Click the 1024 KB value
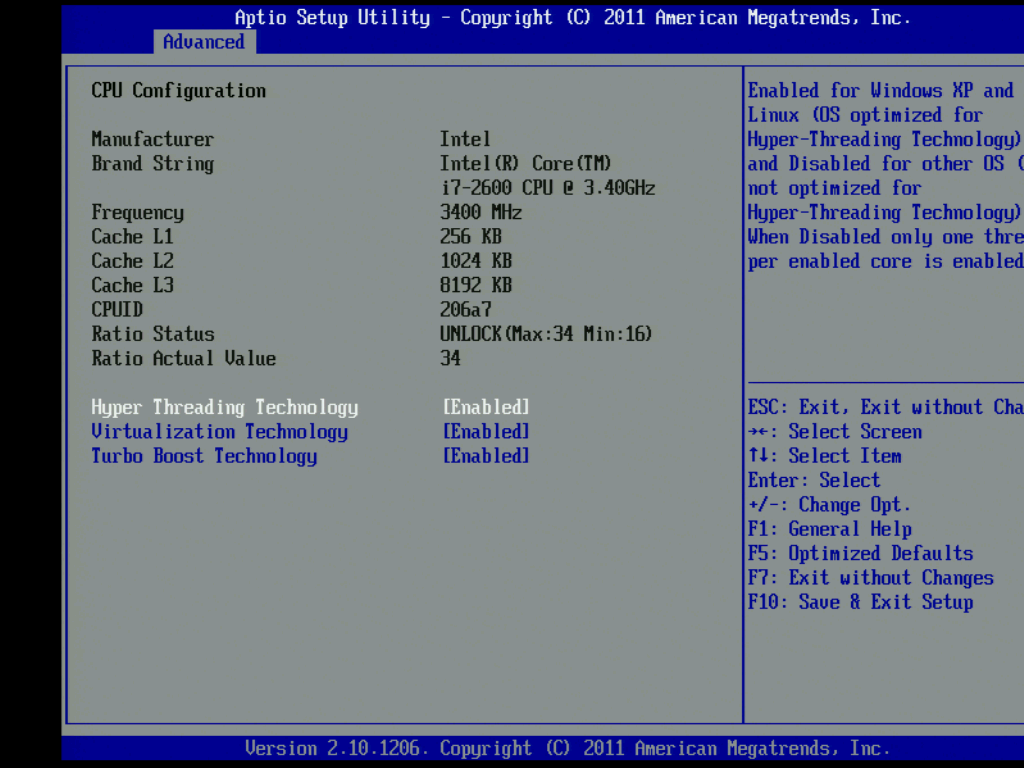1024x768 pixels. [476, 261]
